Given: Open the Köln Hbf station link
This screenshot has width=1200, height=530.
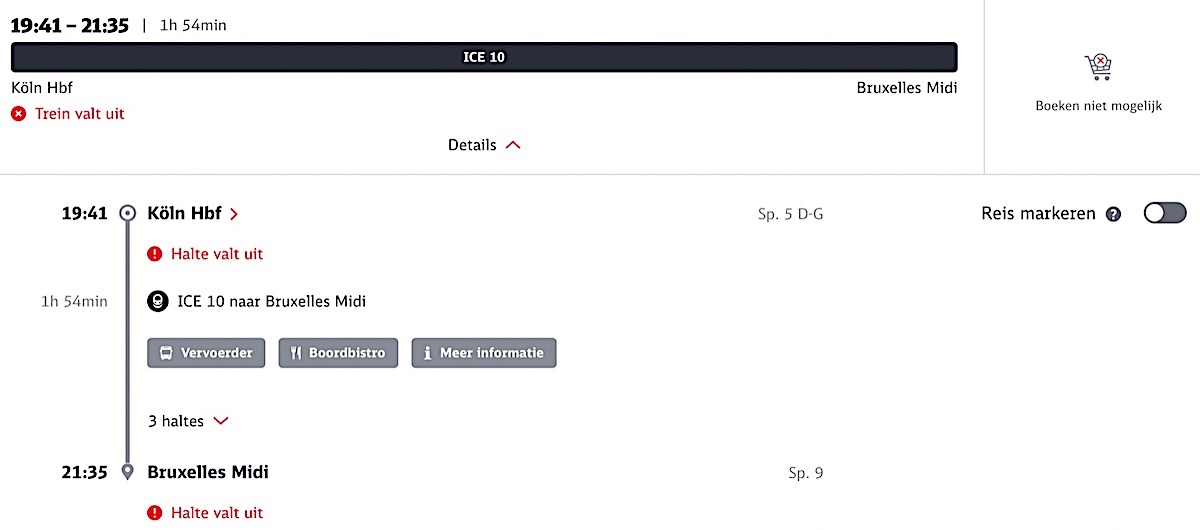Looking at the screenshot, I should coord(192,213).
